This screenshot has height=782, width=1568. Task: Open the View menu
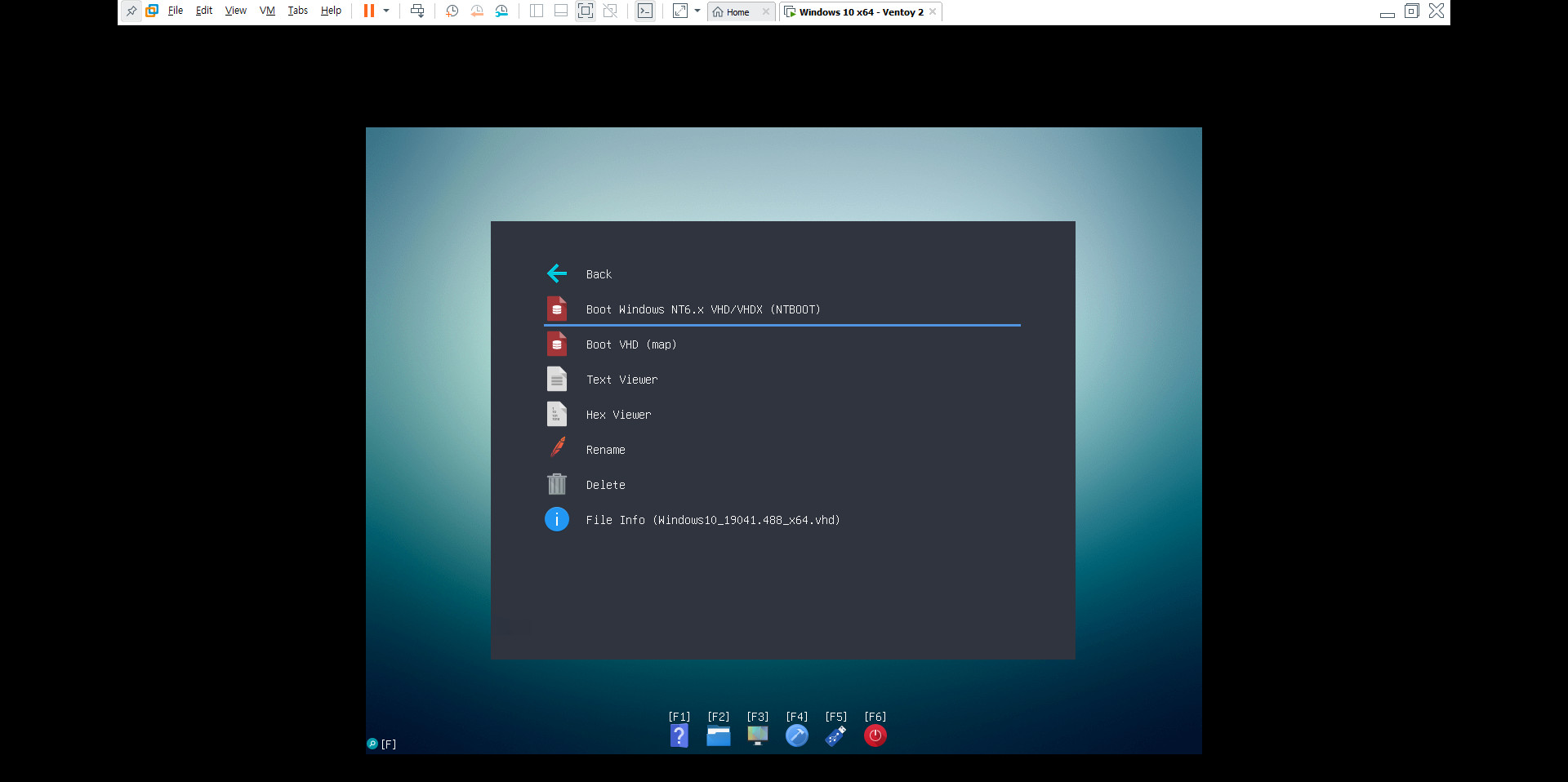tap(236, 11)
